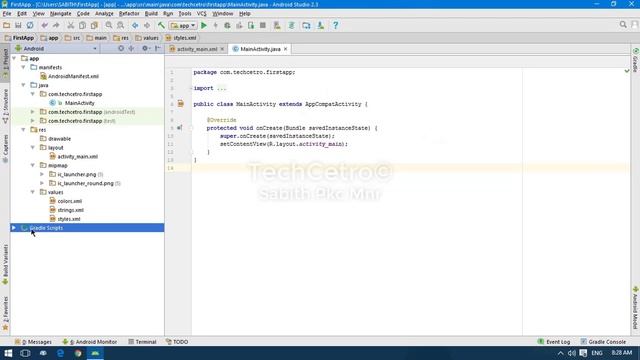Image resolution: width=640 pixels, height=360 pixels.
Task: Click the Undo arrow icon
Action: tap(44, 25)
